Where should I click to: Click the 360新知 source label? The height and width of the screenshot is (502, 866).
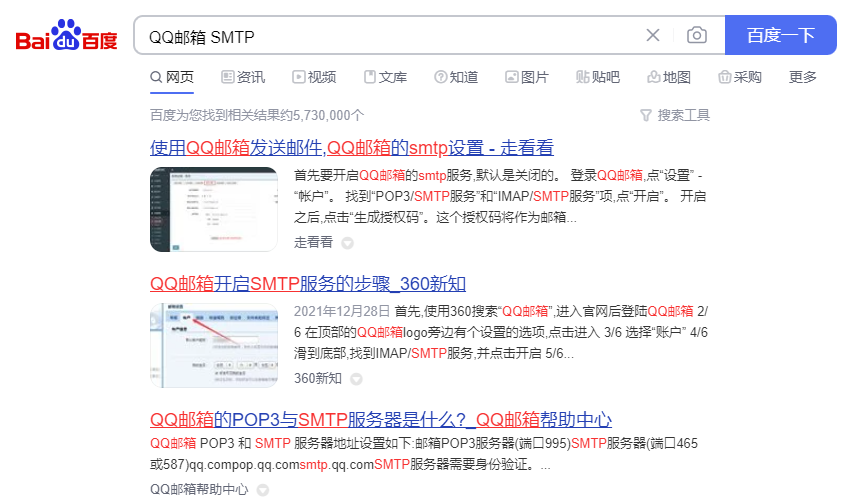pyautogui.click(x=318, y=378)
